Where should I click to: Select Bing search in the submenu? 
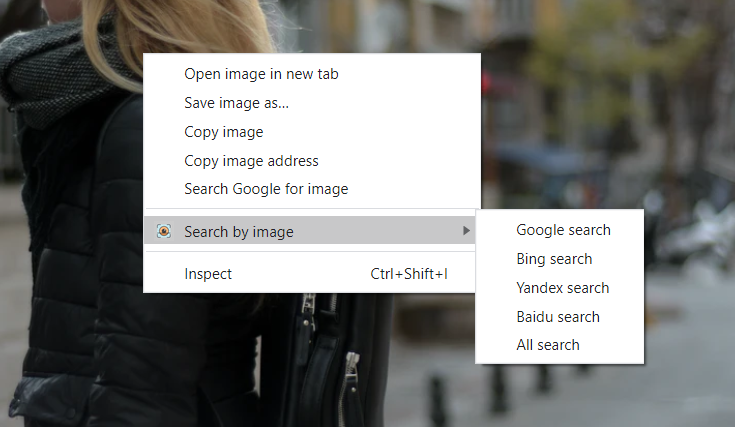tap(554, 259)
